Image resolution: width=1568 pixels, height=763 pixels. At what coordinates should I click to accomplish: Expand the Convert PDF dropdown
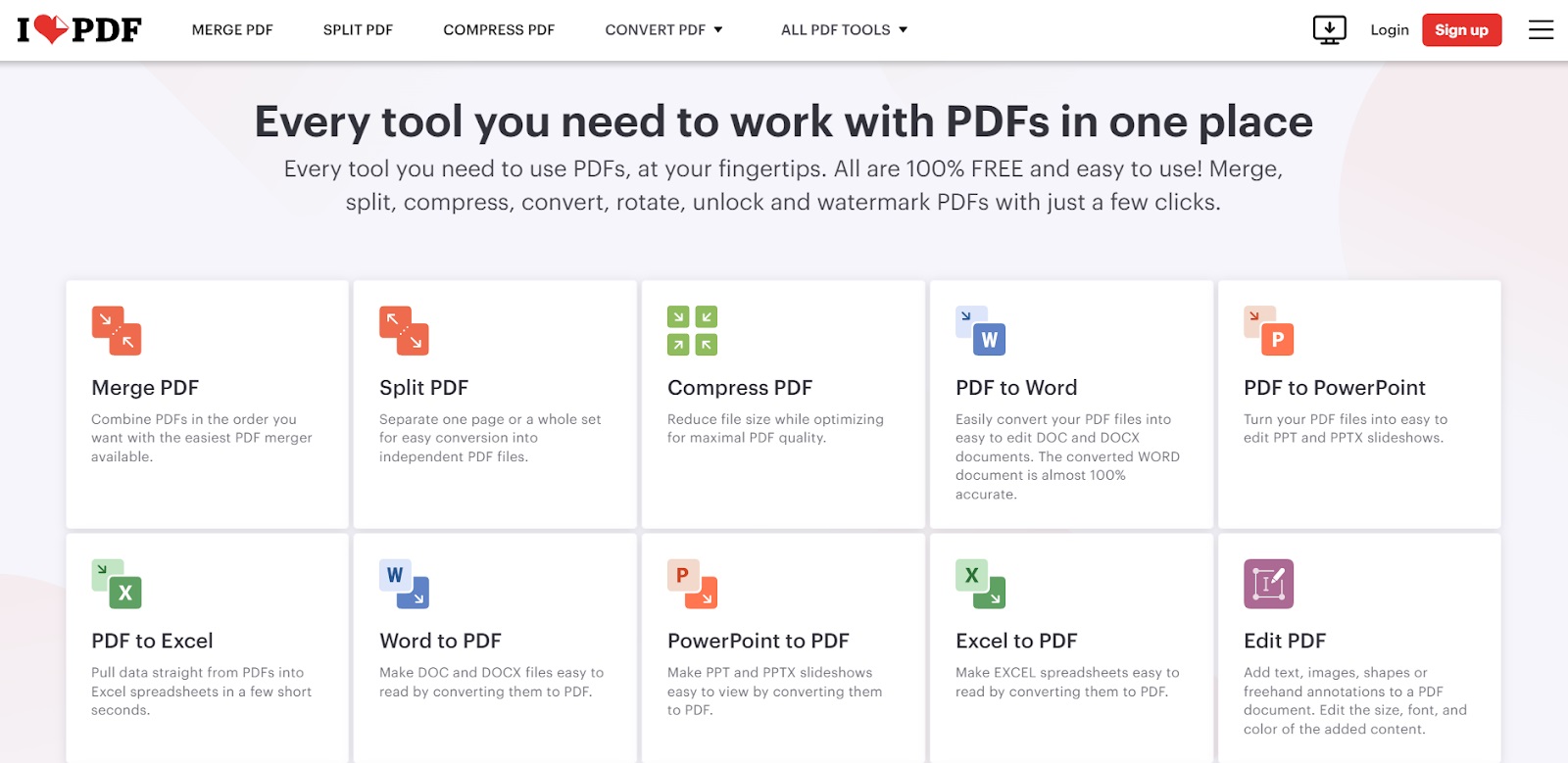point(663,29)
